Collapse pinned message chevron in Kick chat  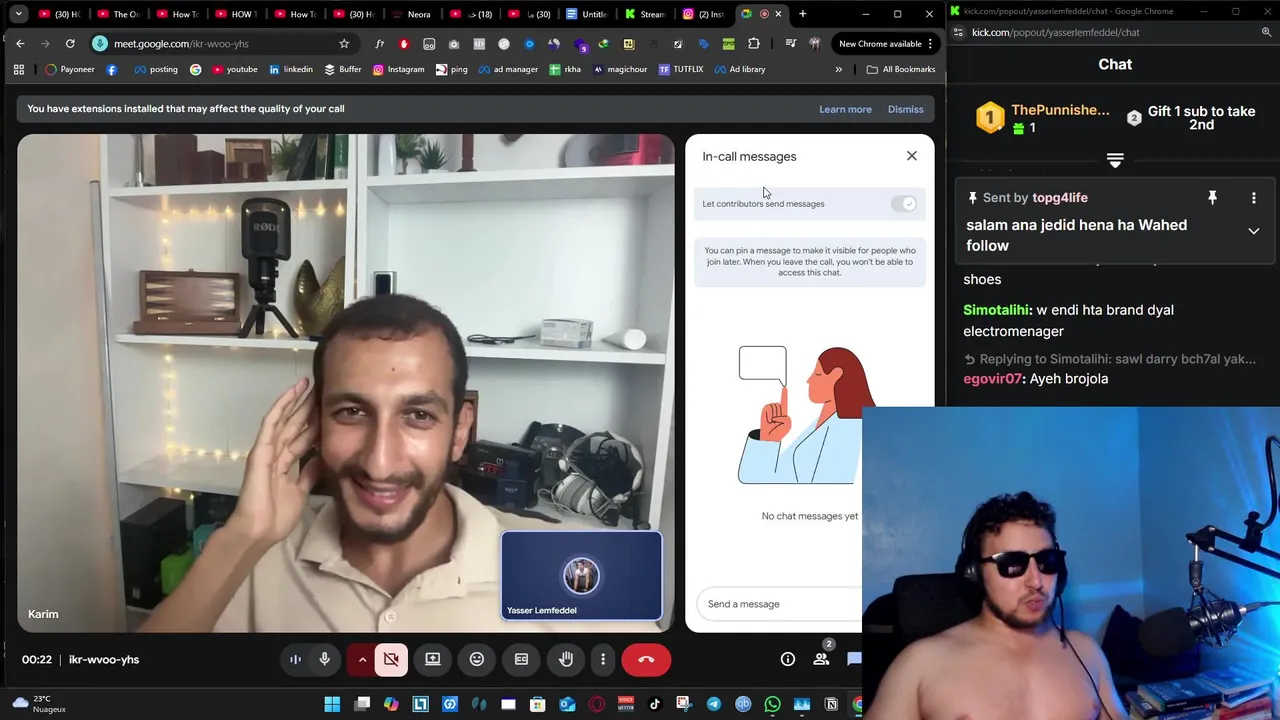pos(1253,231)
